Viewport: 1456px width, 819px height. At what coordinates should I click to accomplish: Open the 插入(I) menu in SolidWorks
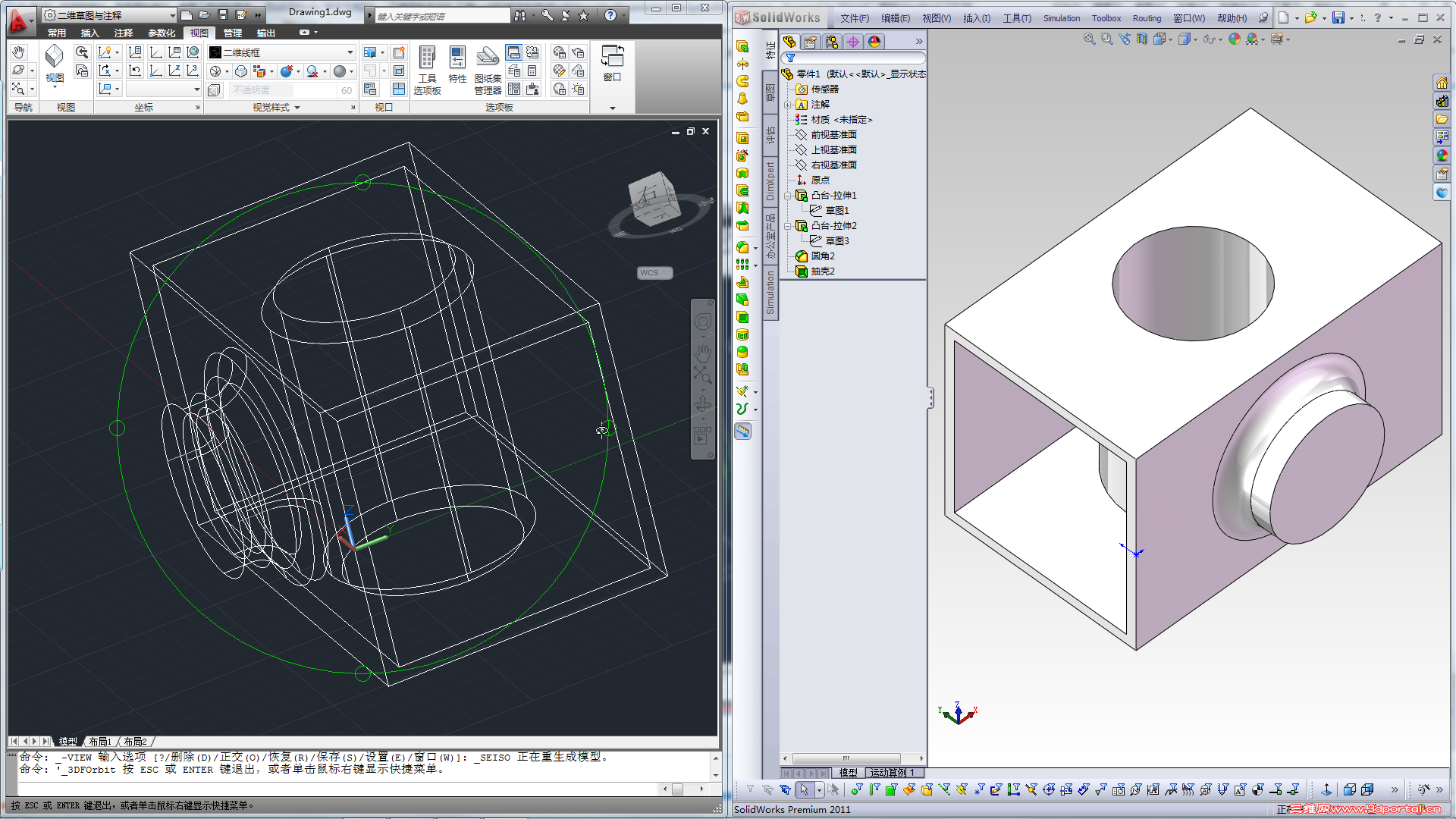pyautogui.click(x=976, y=18)
